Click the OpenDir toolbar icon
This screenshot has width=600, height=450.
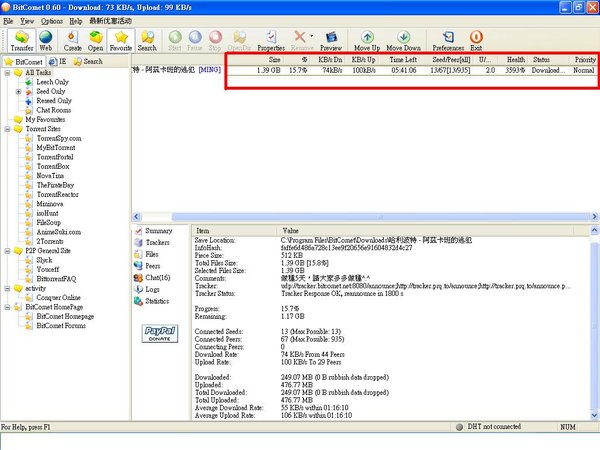[x=240, y=40]
